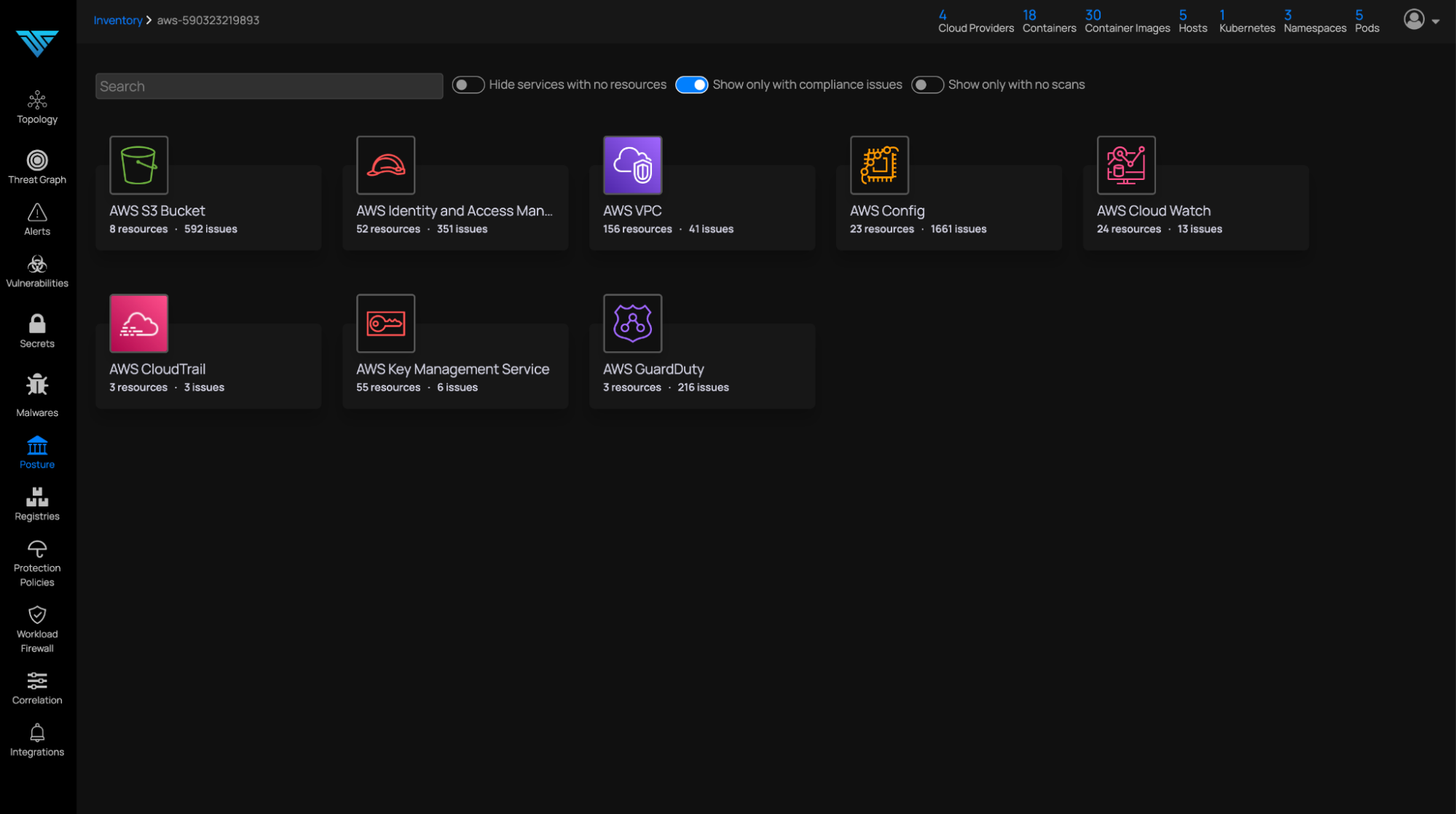Open the Integrations section
The height and width of the screenshot is (814, 1456).
(x=37, y=740)
